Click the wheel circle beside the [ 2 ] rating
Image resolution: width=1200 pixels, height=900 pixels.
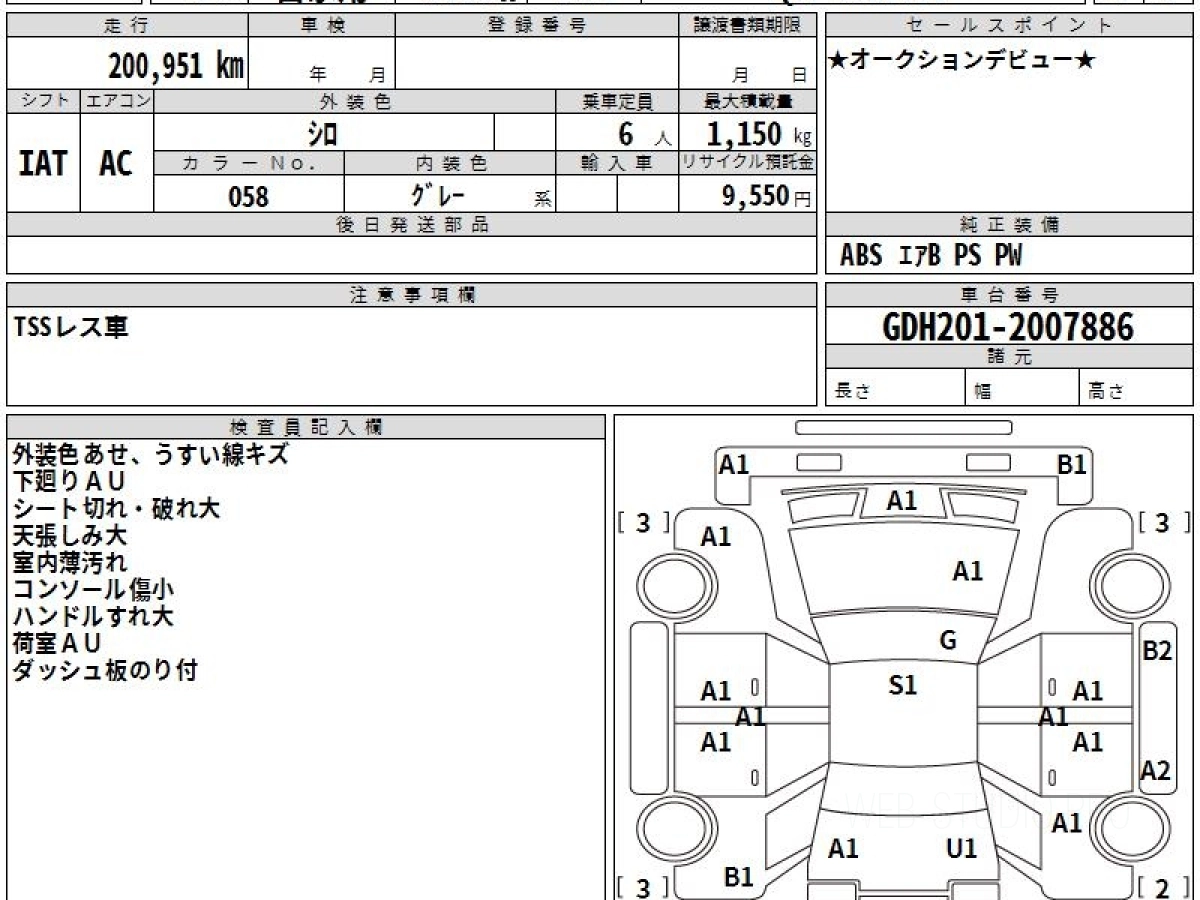point(1130,828)
